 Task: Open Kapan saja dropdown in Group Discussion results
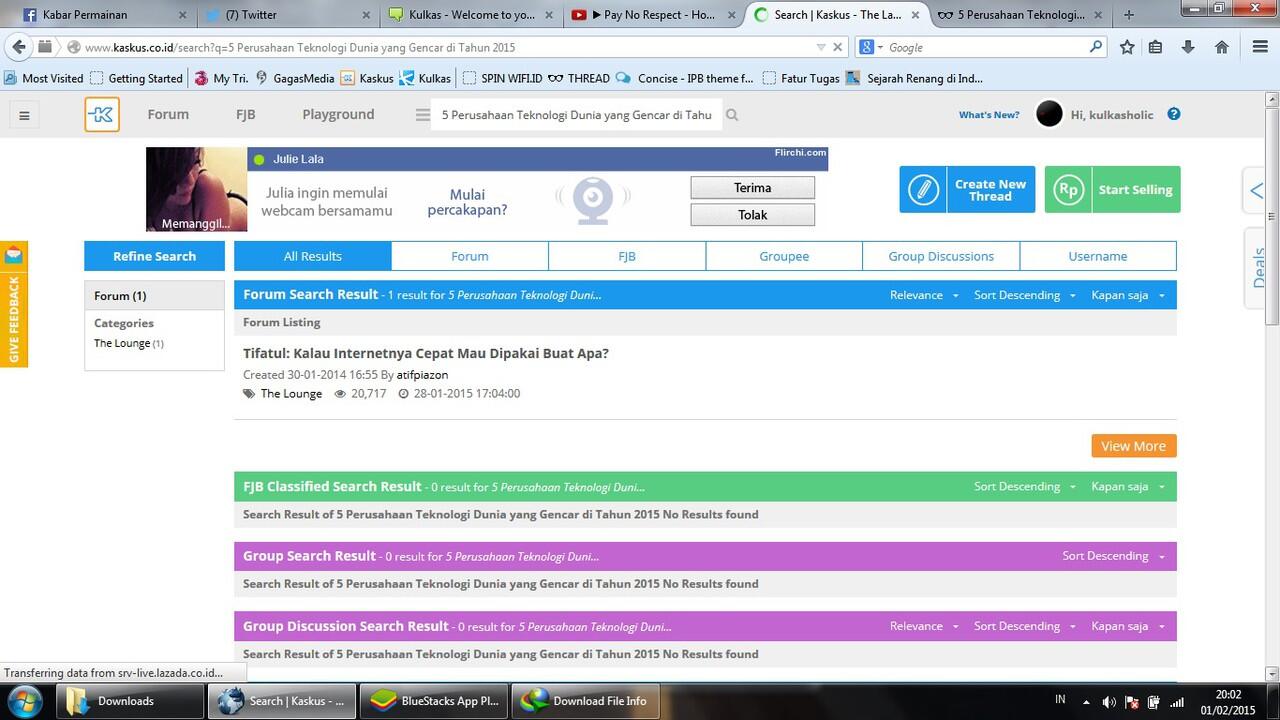point(1128,626)
